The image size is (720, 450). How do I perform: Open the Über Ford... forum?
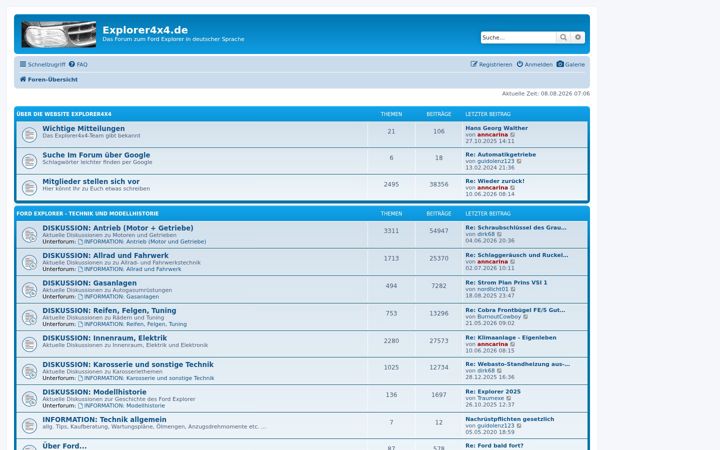(64, 446)
